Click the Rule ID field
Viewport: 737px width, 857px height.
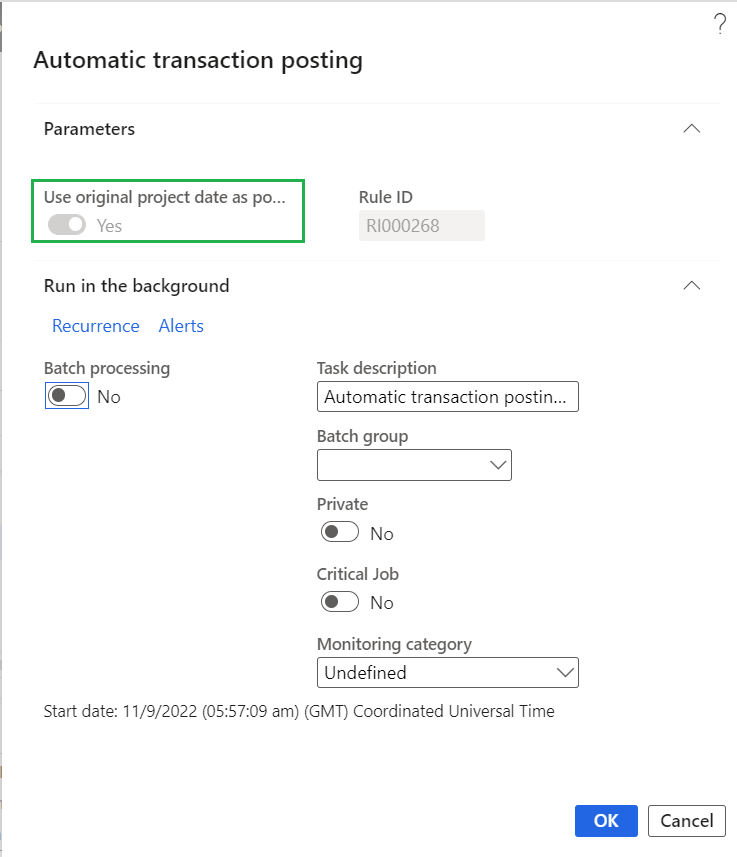pos(421,226)
